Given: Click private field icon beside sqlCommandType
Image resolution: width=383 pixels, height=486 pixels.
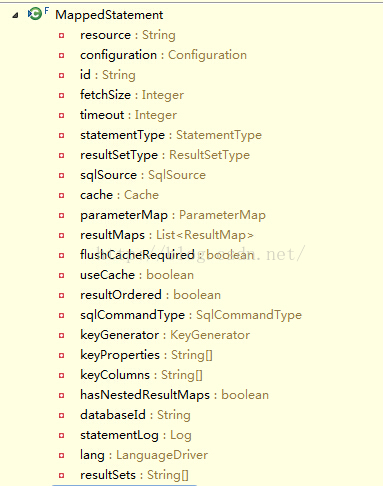Looking at the screenshot, I should 61,315.
